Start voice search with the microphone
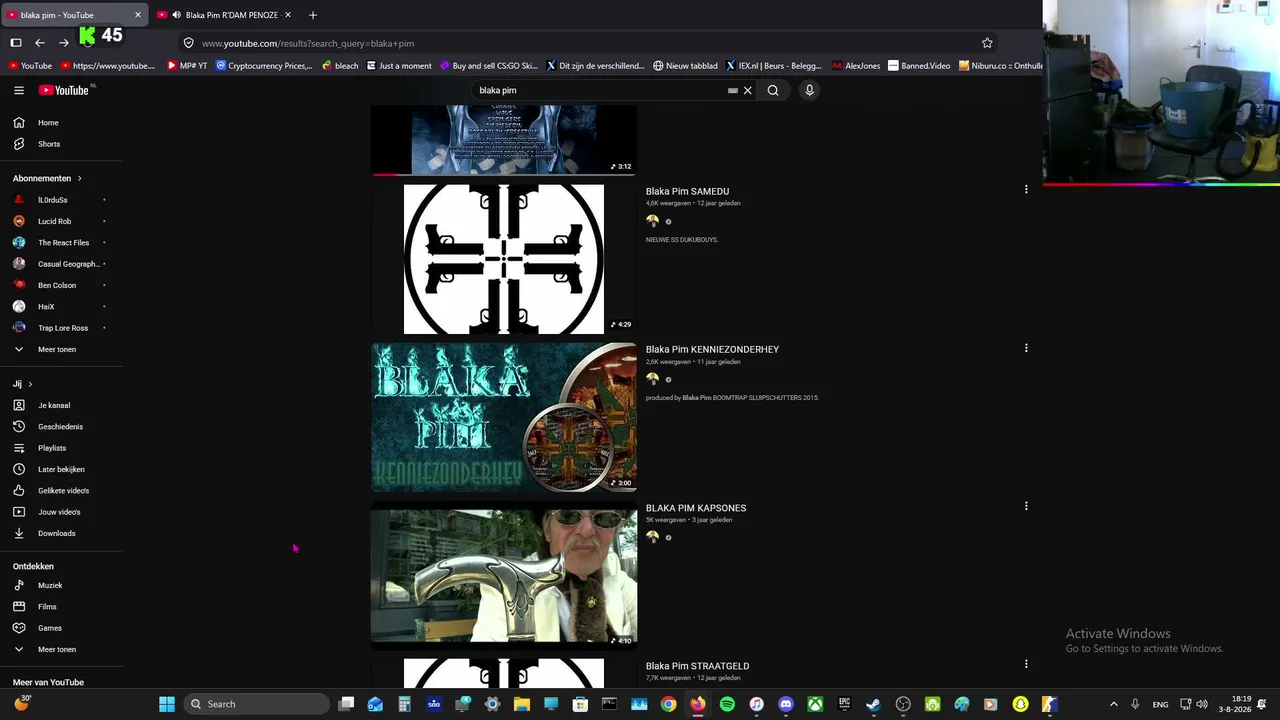Viewport: 1280px width, 720px height. (810, 90)
